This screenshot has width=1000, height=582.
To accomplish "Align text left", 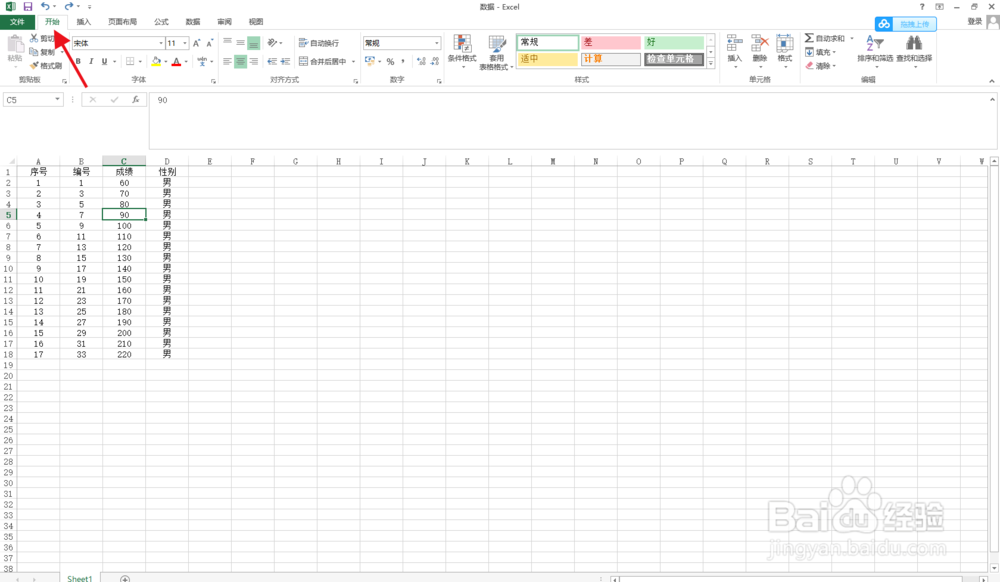I will (227, 62).
